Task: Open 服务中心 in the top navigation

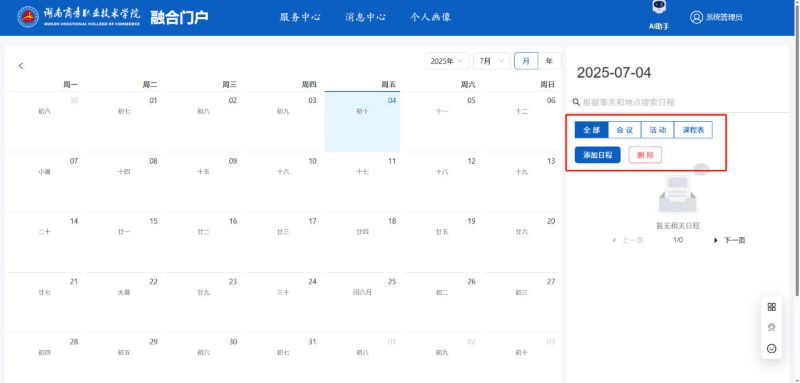Action: coord(300,17)
